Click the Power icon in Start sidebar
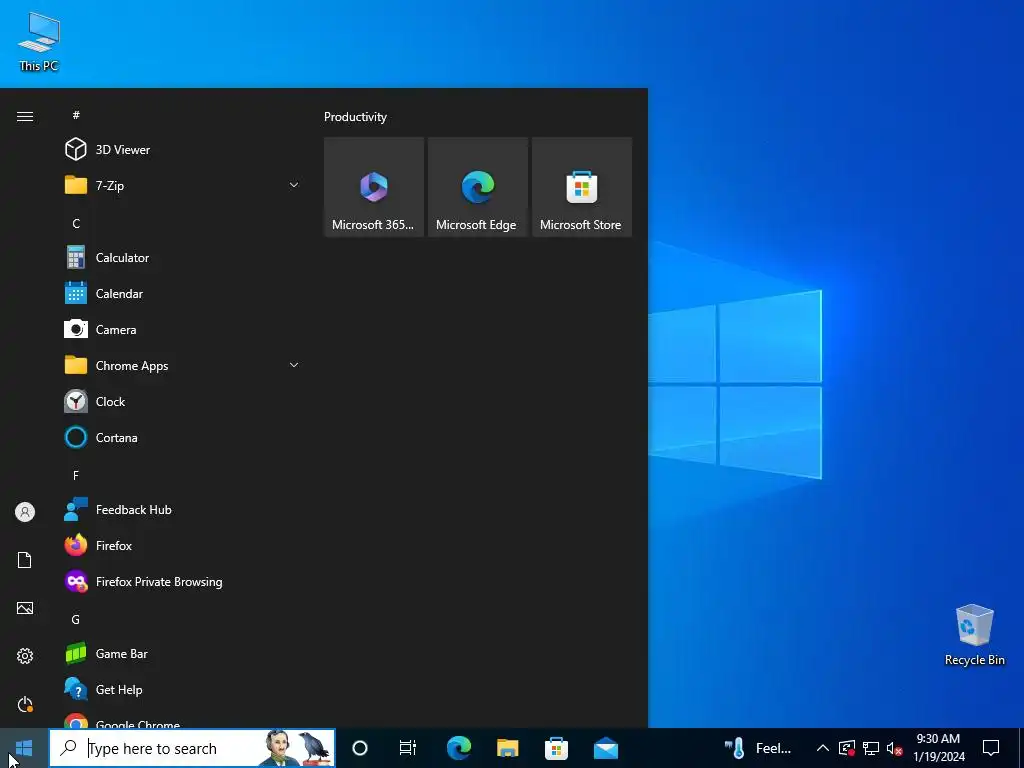This screenshot has height=768, width=1024. (x=25, y=704)
